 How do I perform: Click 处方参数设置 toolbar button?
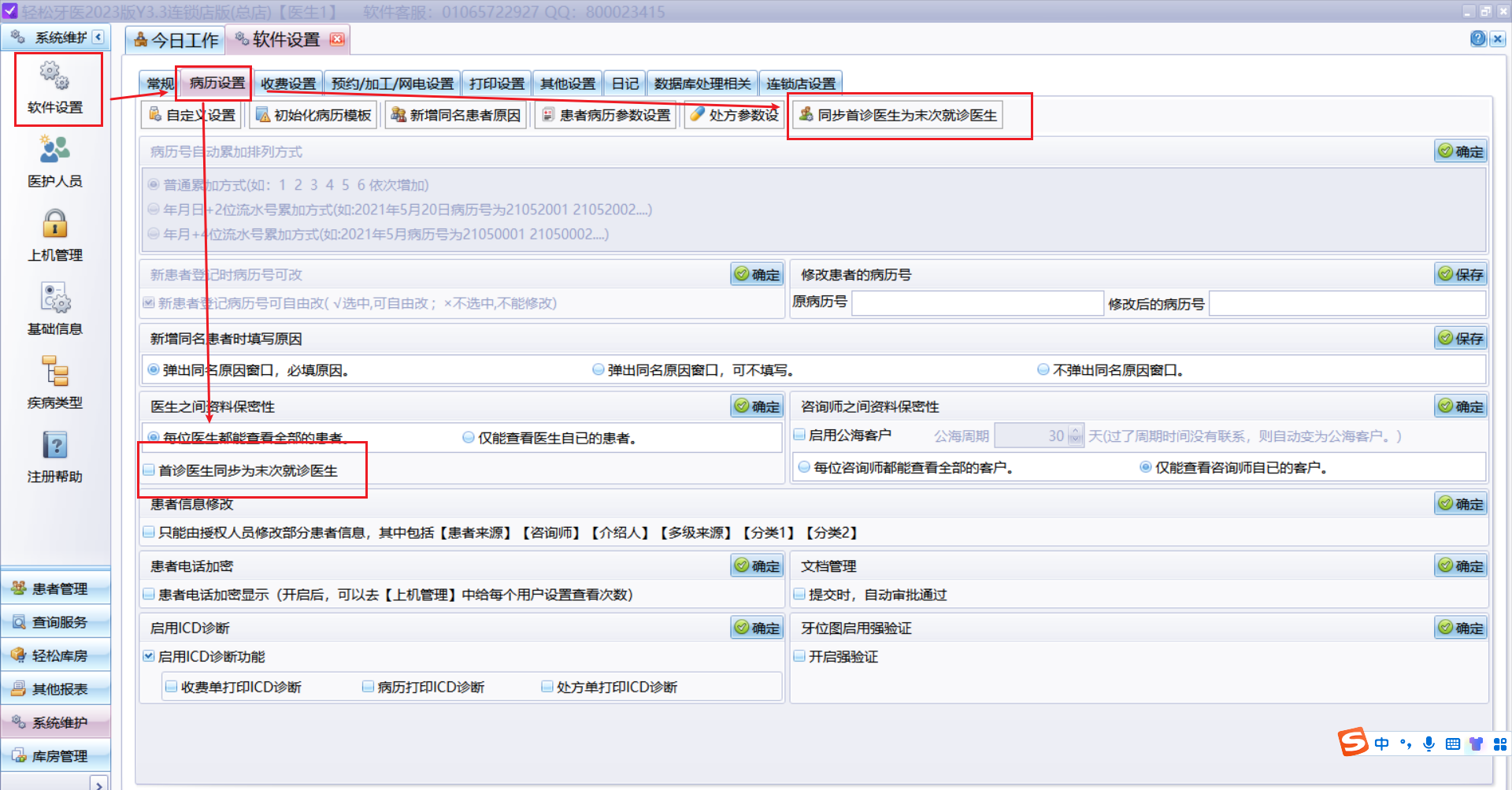pos(734,115)
